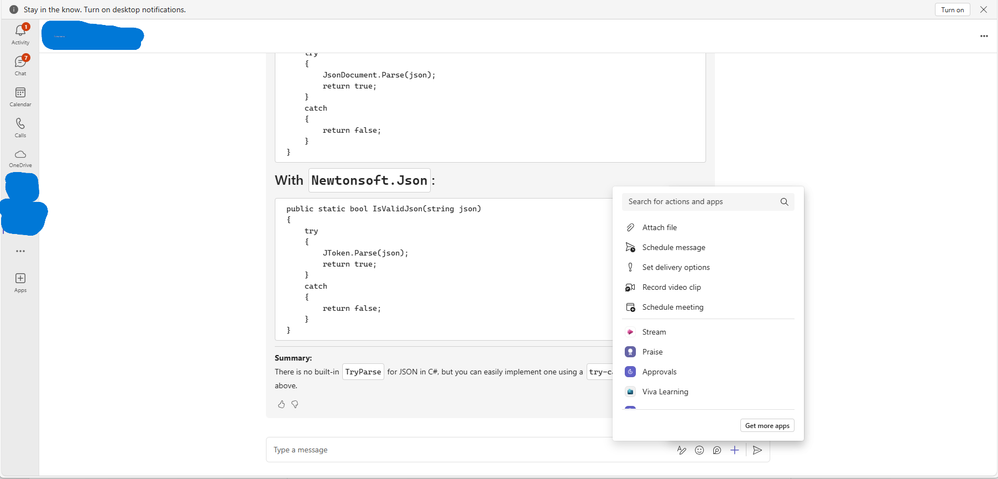The height and width of the screenshot is (479, 998).
Task: Open the Apps icon in sidebar
Action: [x=20, y=282]
